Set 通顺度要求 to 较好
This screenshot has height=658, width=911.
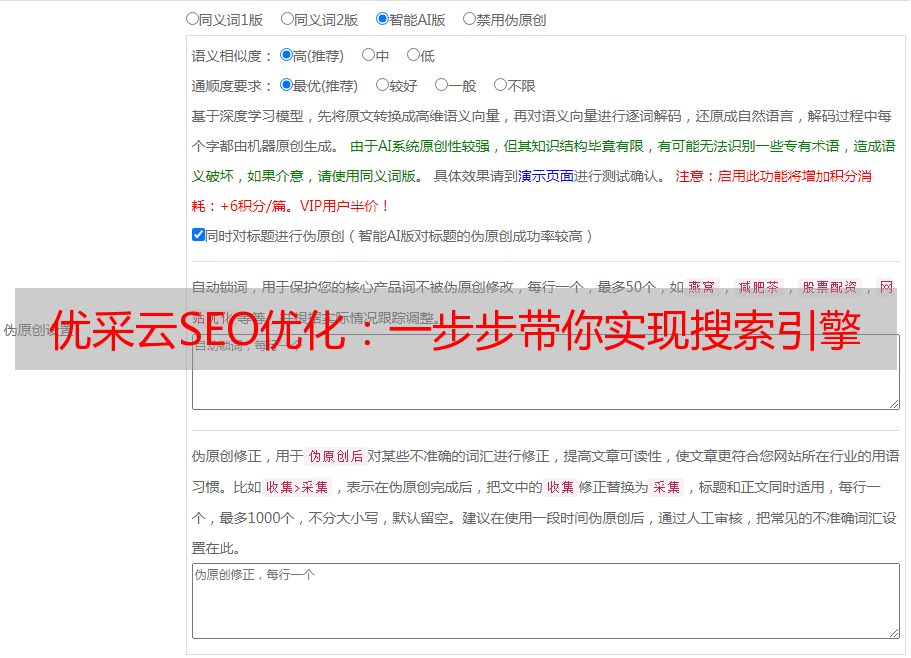click(382, 86)
